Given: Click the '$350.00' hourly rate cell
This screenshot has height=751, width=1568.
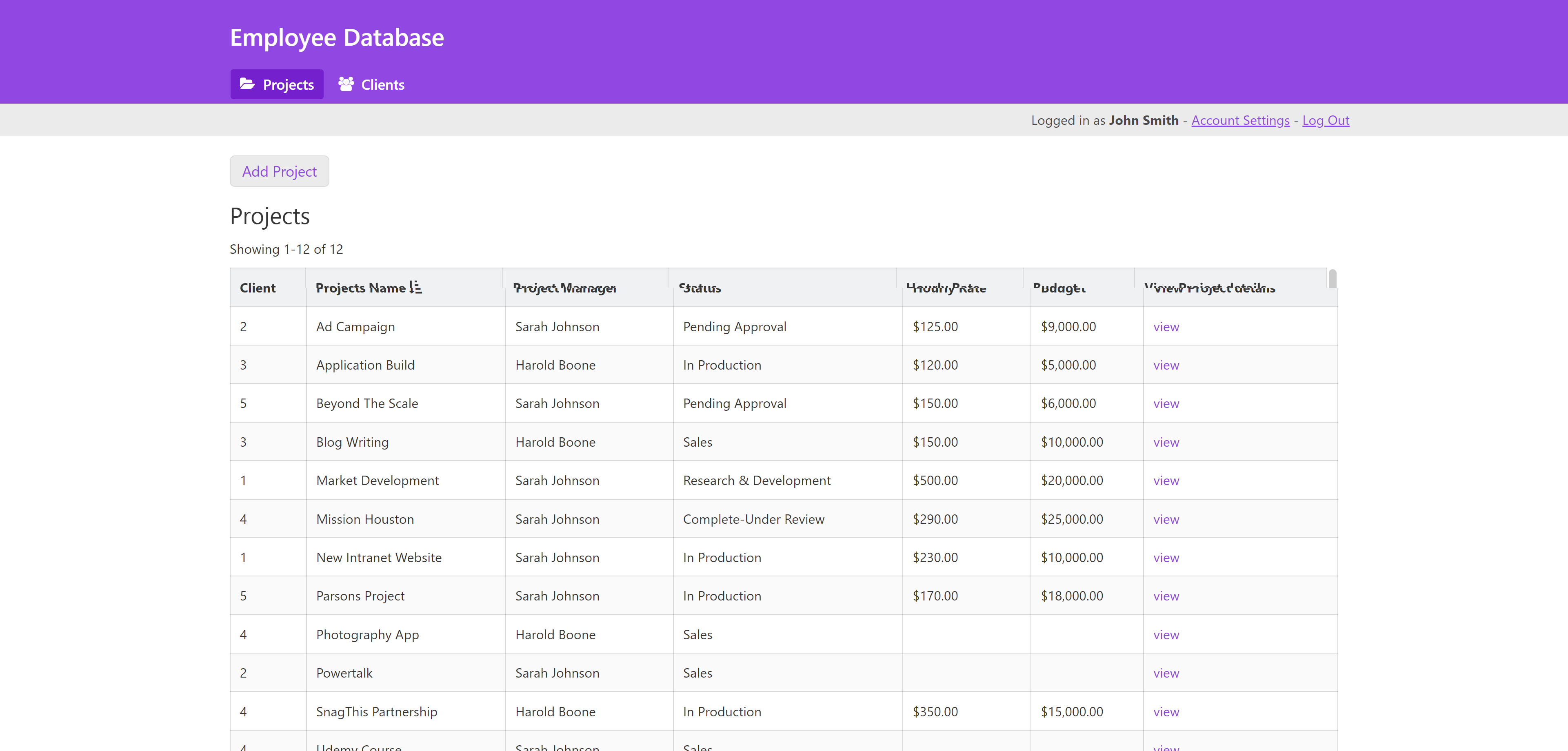Looking at the screenshot, I should click(966, 711).
